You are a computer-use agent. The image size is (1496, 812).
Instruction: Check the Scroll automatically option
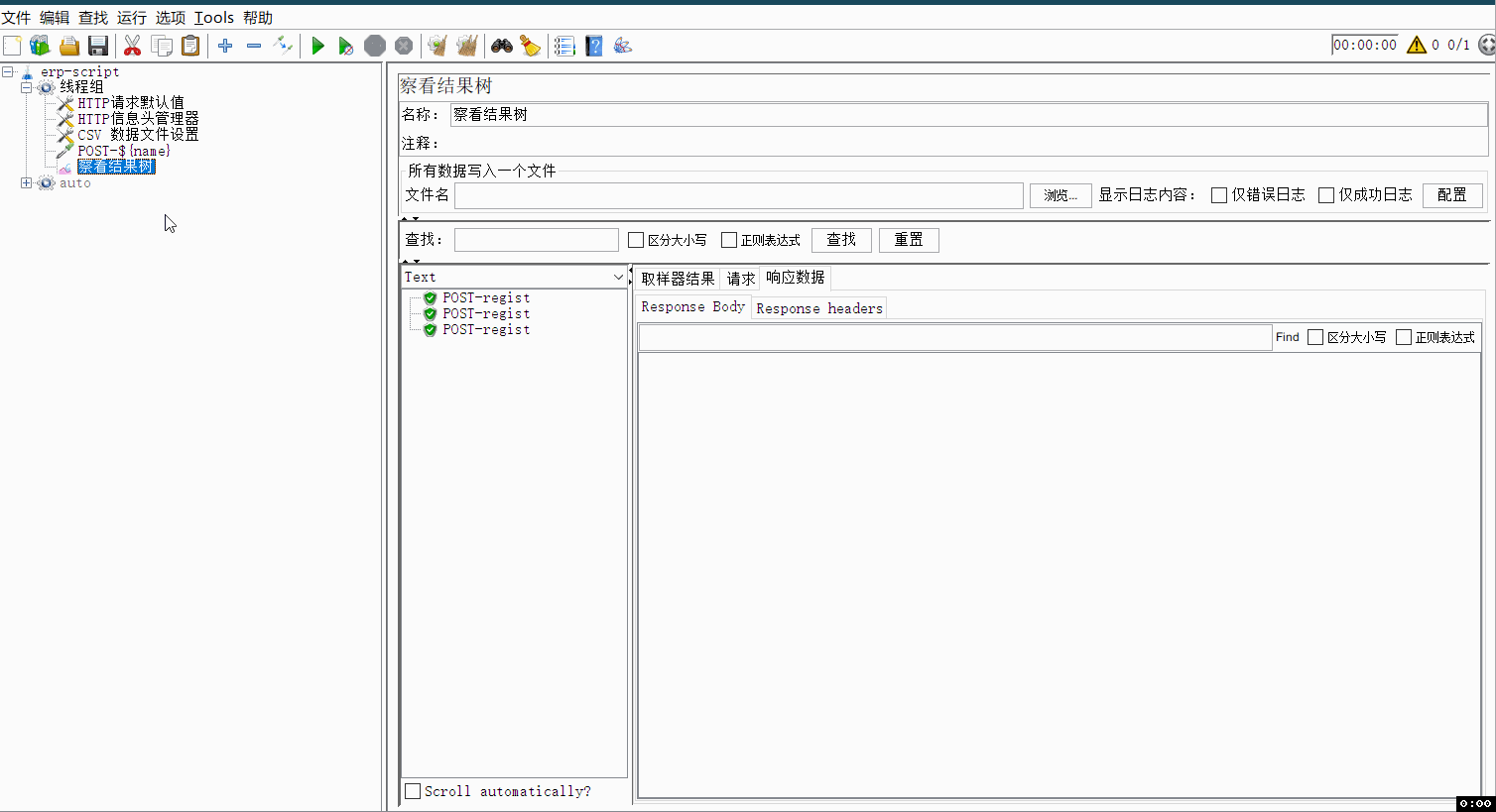(x=413, y=790)
